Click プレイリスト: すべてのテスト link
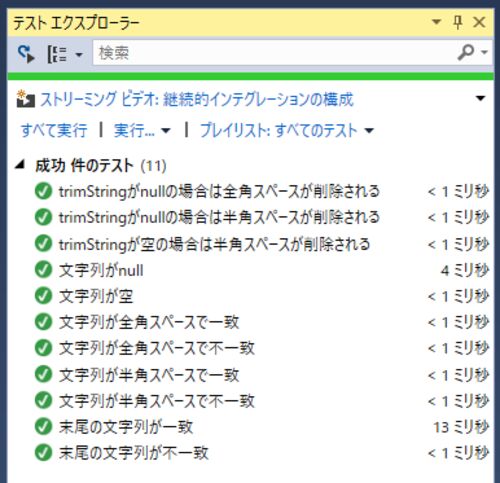 click(x=279, y=130)
